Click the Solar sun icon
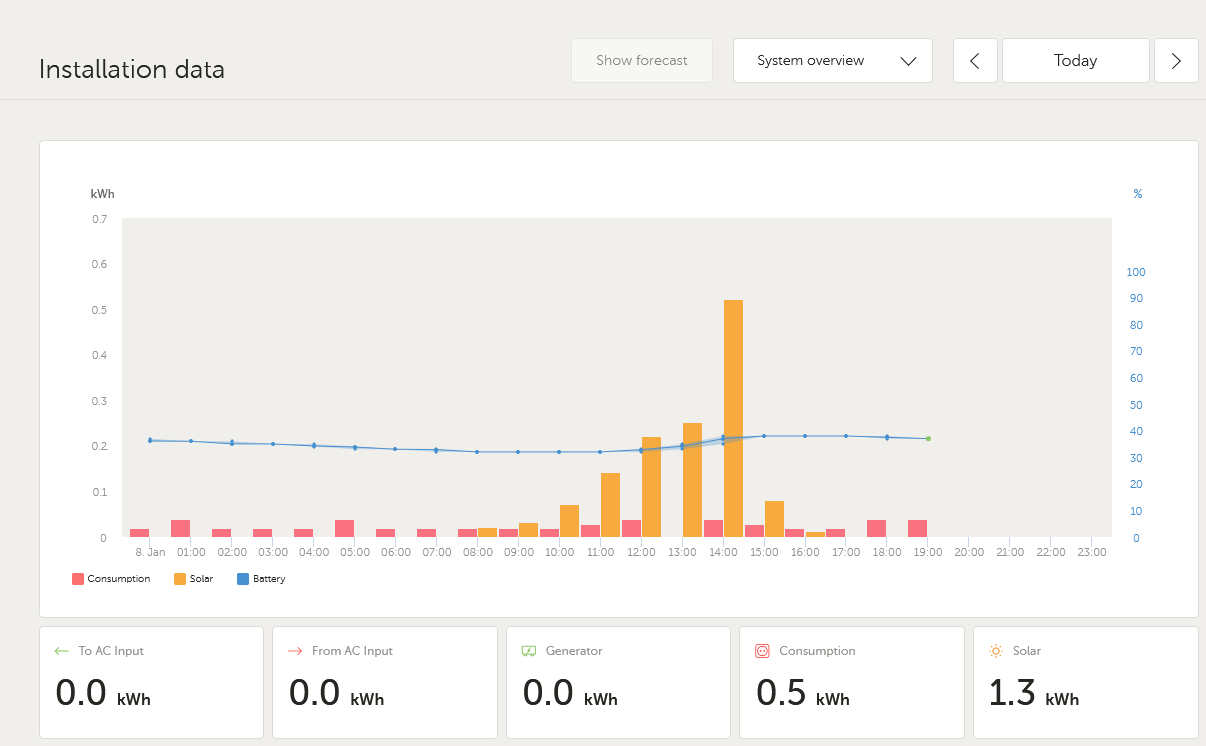This screenshot has width=1206, height=746. pos(995,651)
